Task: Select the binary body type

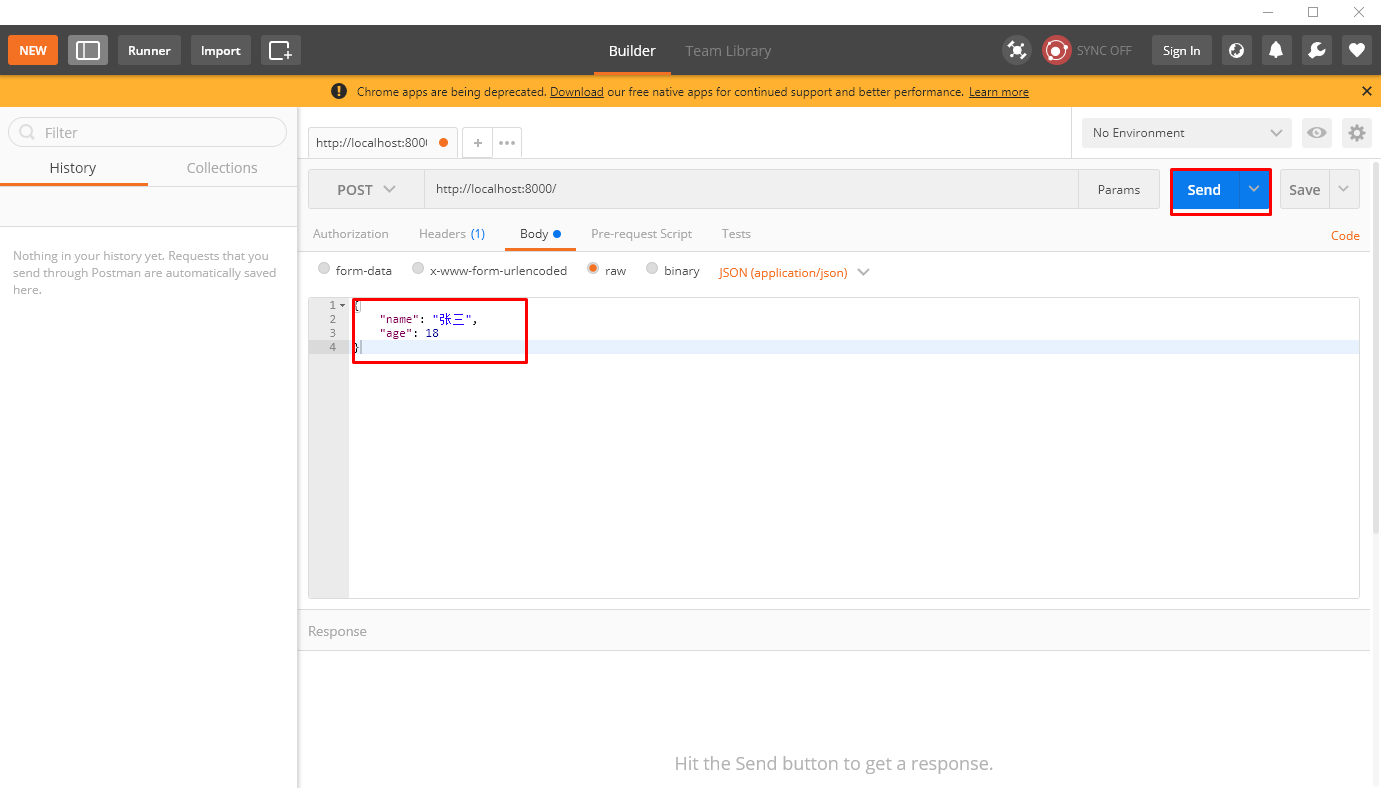Action: click(x=652, y=269)
